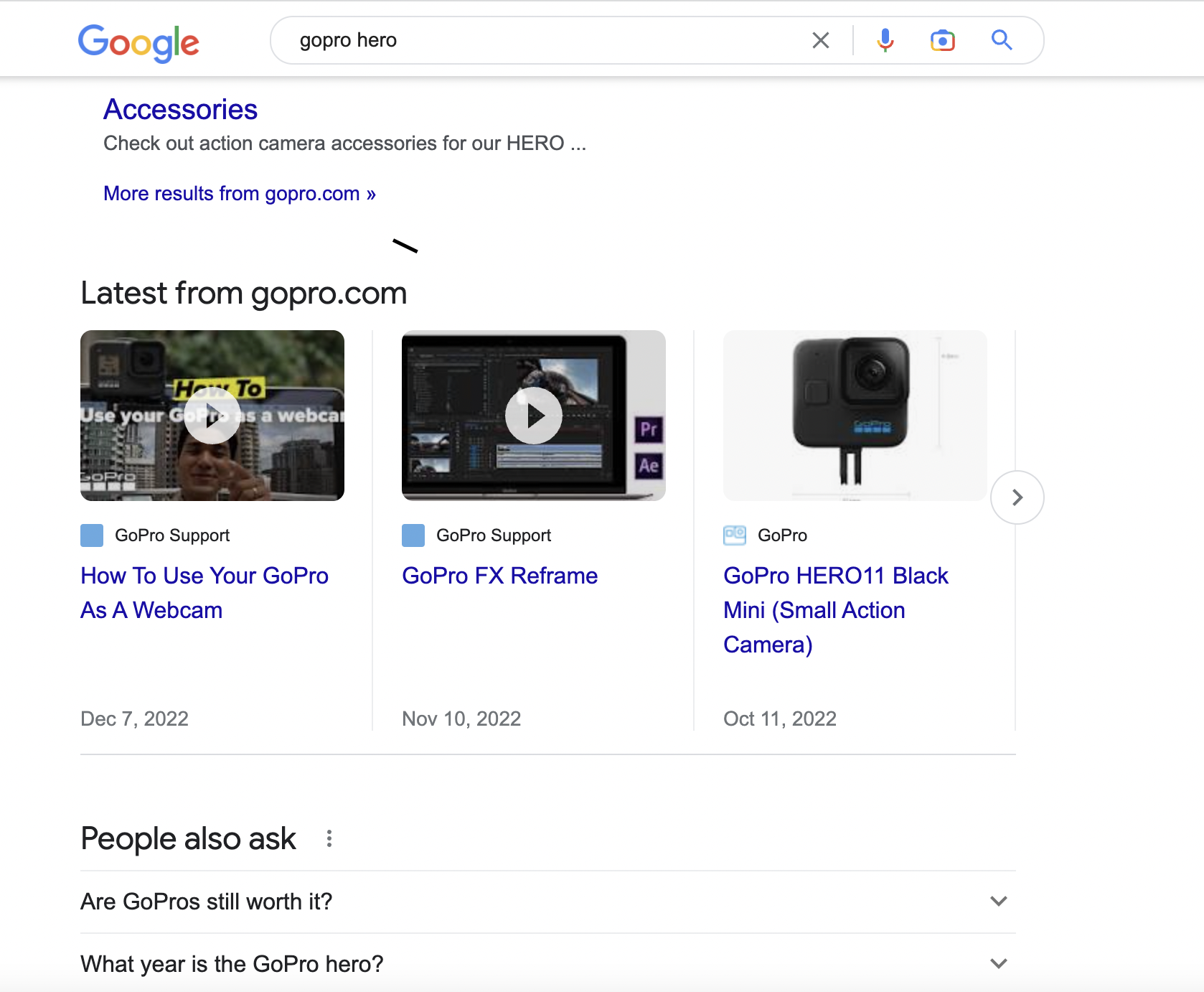
Task: Open People also ask options menu
Action: pyautogui.click(x=329, y=838)
